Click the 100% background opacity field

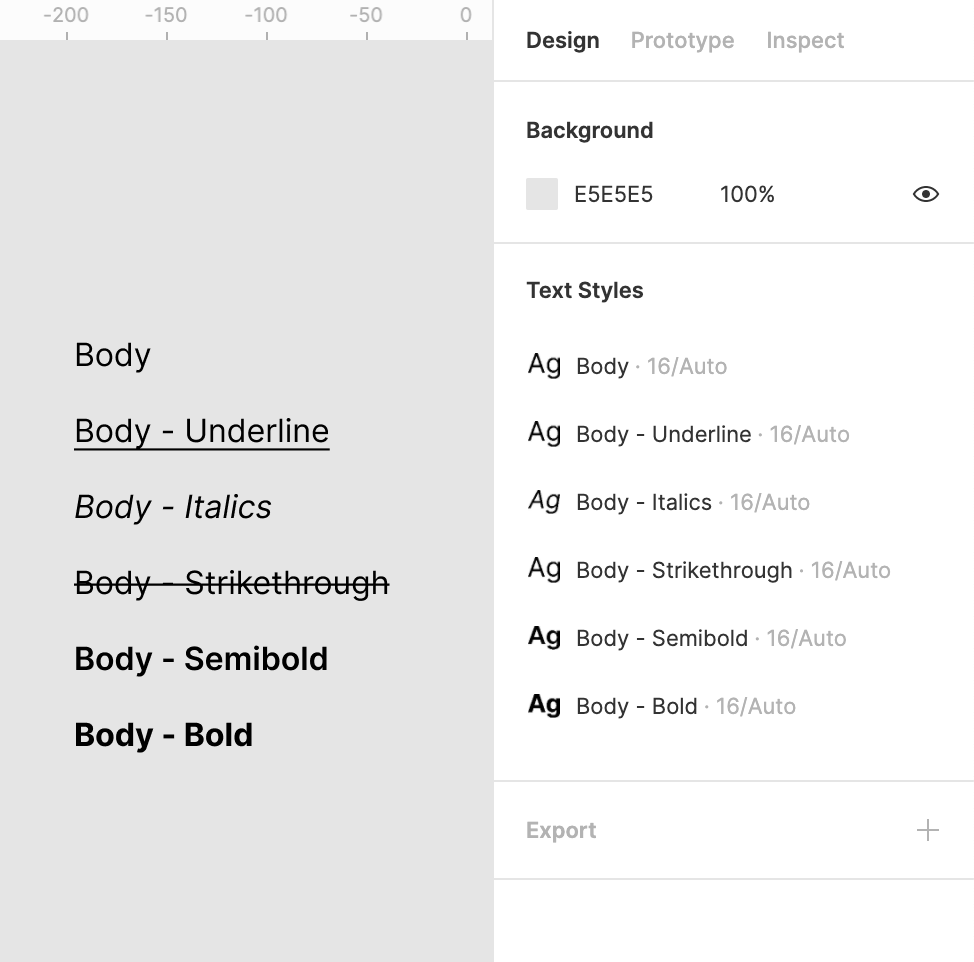tap(747, 194)
